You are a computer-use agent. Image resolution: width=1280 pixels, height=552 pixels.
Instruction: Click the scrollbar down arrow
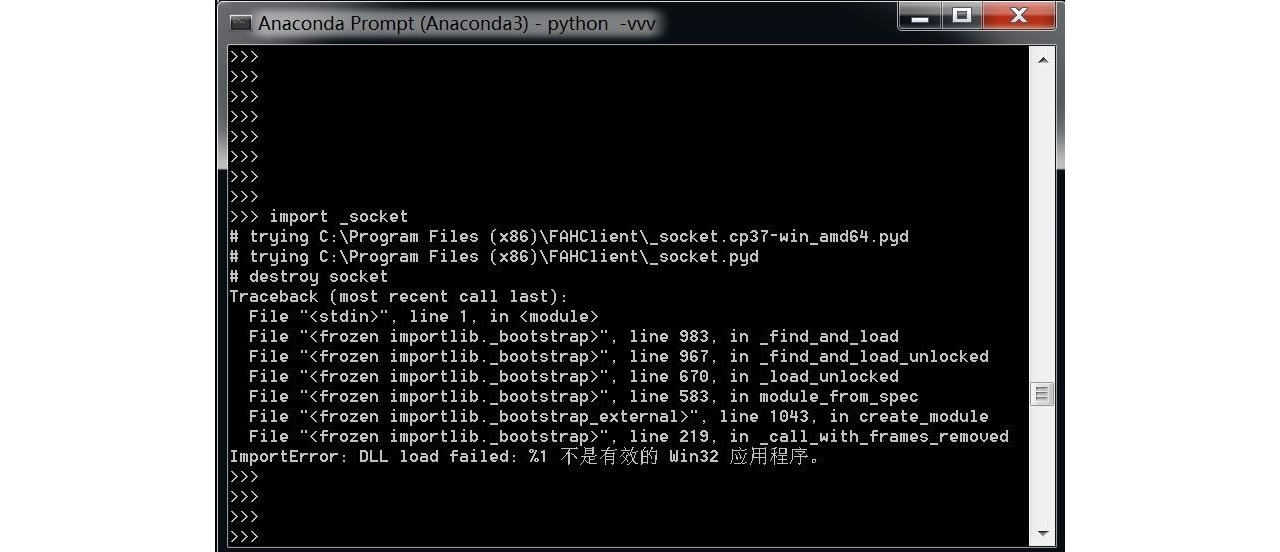point(1042,533)
